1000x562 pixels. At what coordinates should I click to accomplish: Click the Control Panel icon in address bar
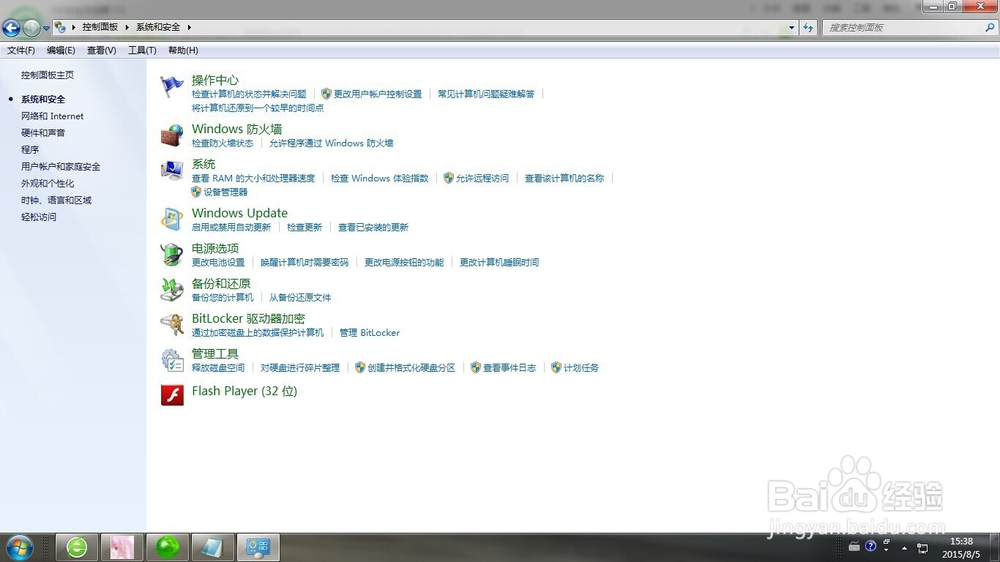click(60, 27)
